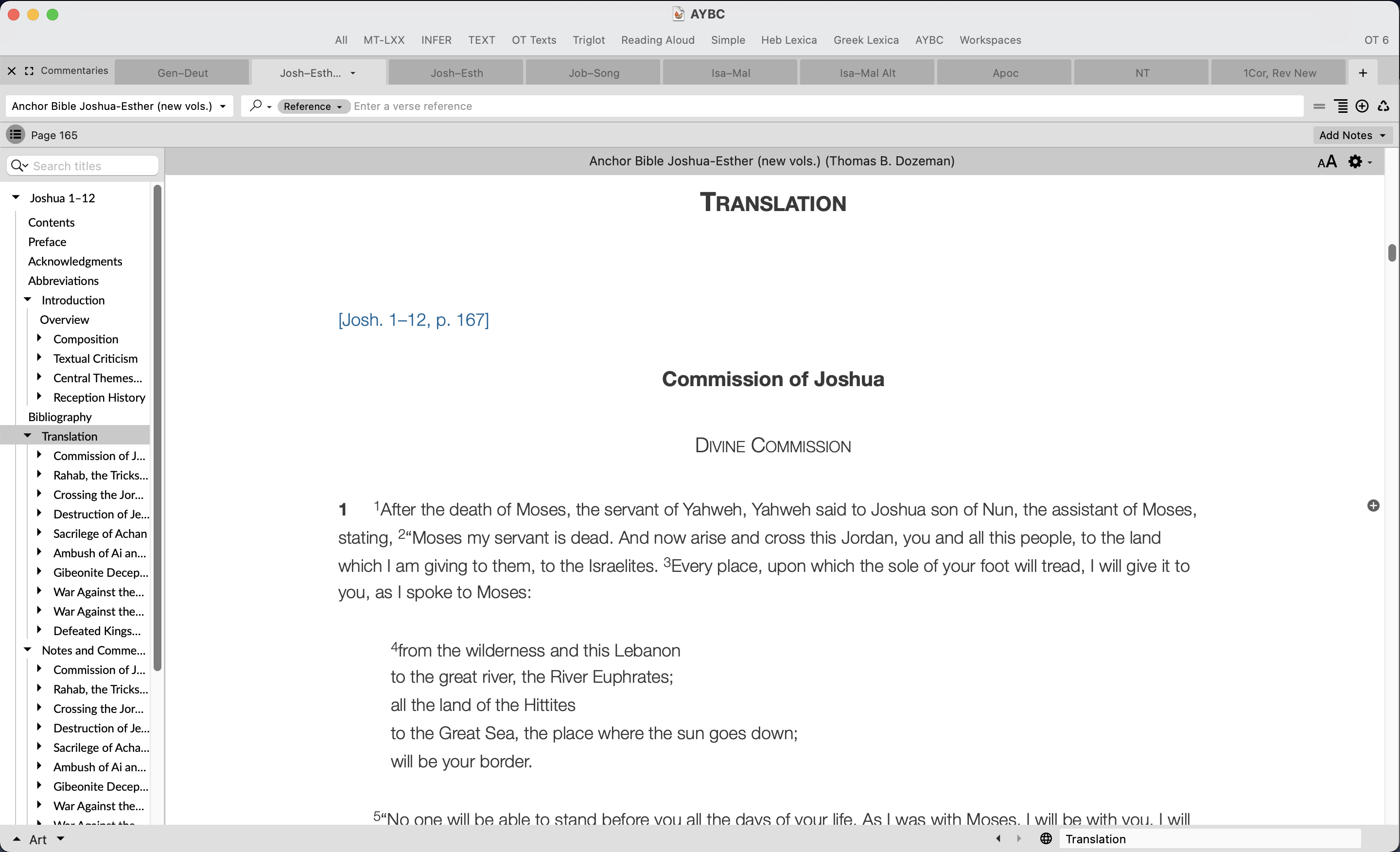Click the add note plus icon beside verse 1
The height and width of the screenshot is (852, 1400).
pyautogui.click(x=1373, y=505)
